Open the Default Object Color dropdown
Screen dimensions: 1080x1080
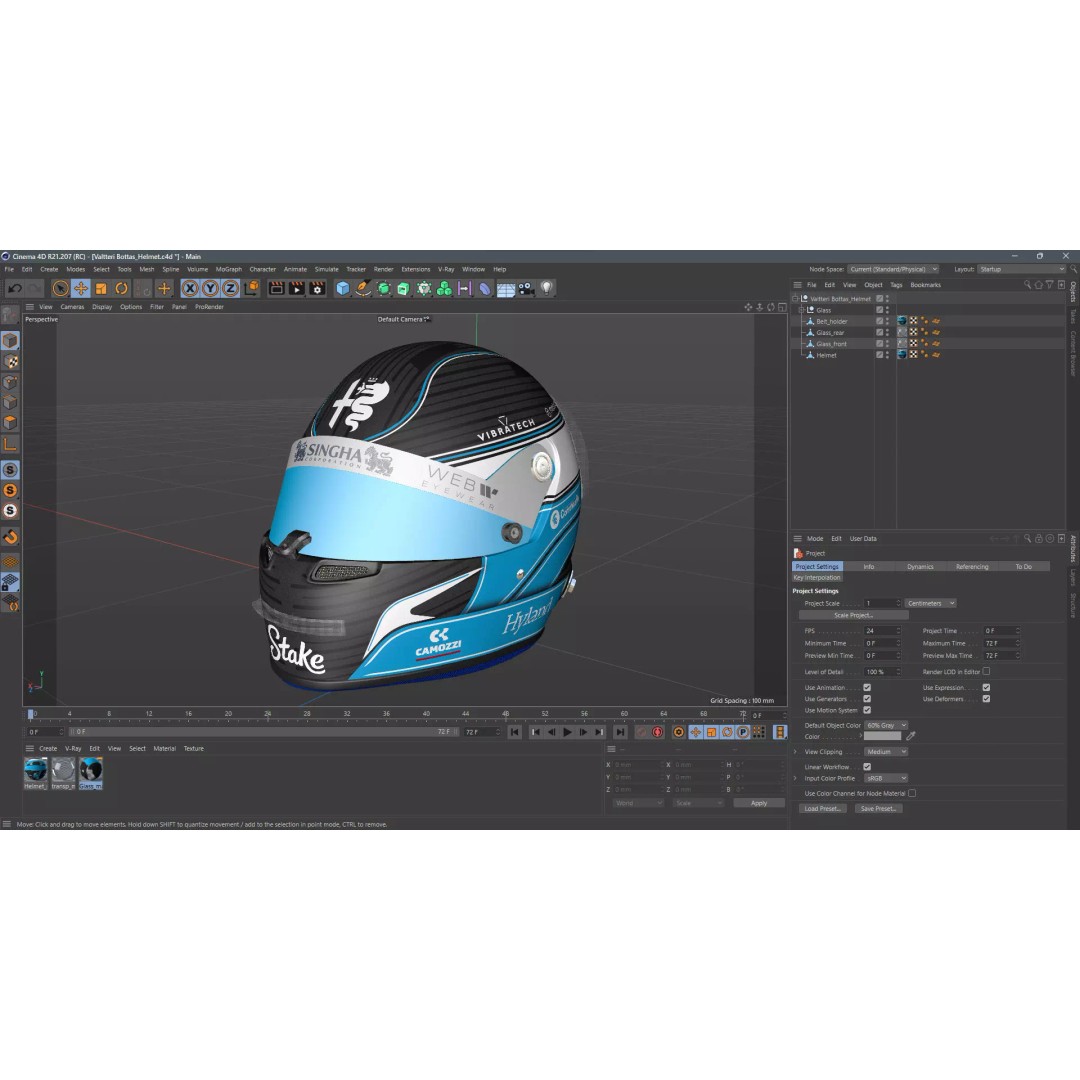886,725
